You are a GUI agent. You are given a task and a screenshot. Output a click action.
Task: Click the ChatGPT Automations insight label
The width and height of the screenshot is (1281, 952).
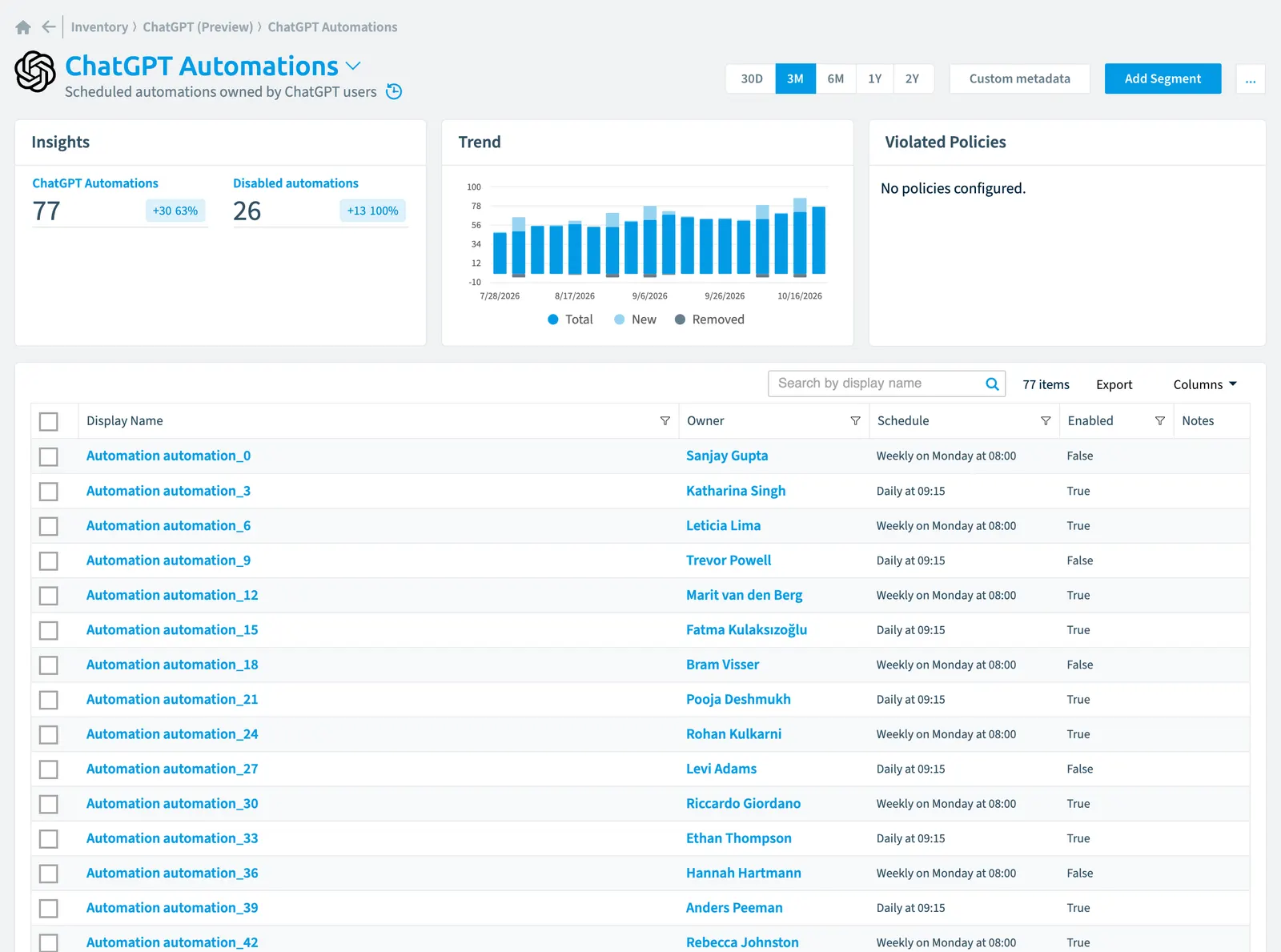click(x=95, y=183)
